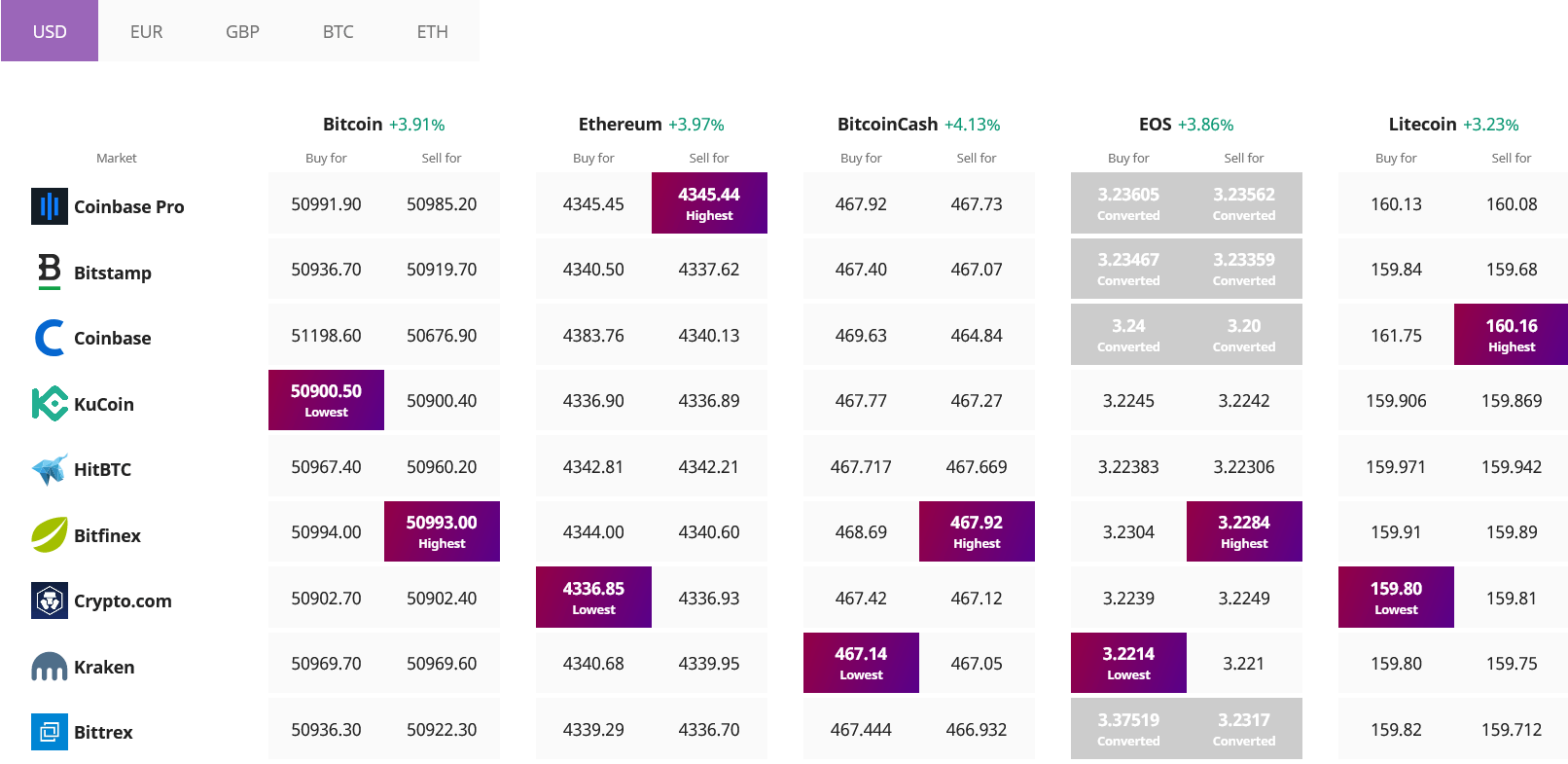Screen dimensions: 1568x764
Task: Click the lowest Litecoin buy price 159.80
Action: pyautogui.click(x=1396, y=598)
